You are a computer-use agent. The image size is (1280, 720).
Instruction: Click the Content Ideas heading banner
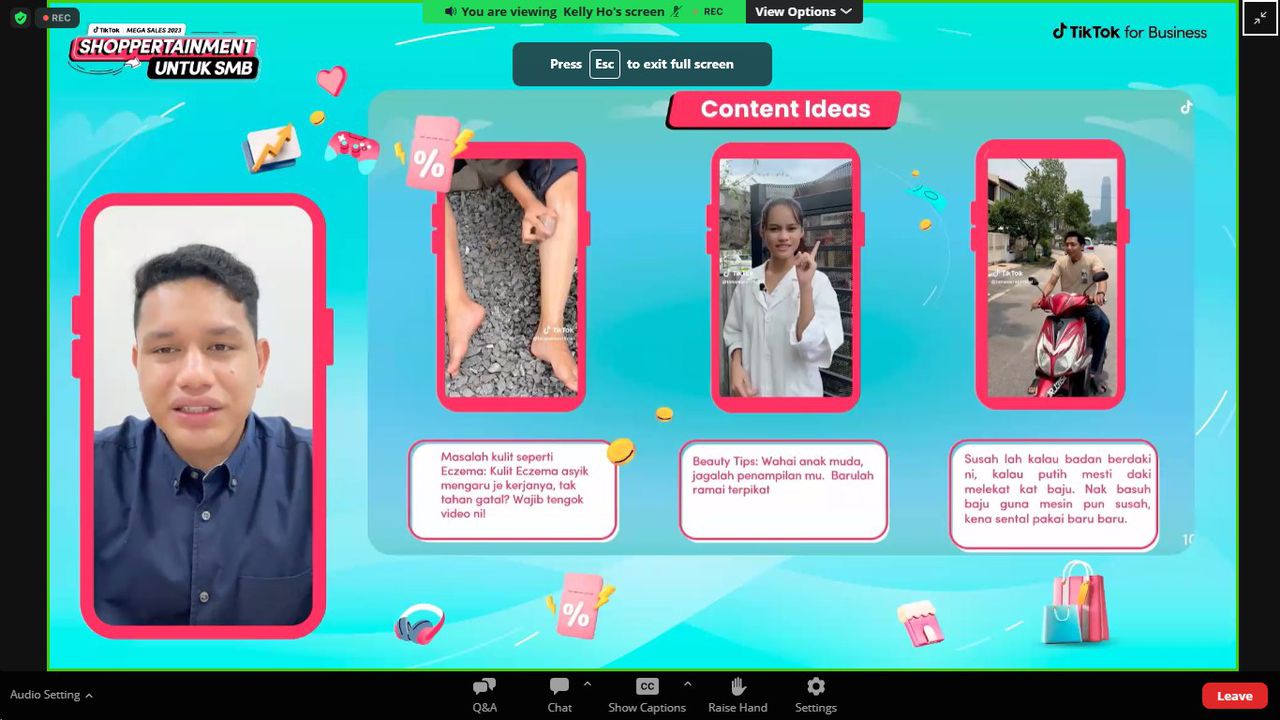[x=784, y=110]
